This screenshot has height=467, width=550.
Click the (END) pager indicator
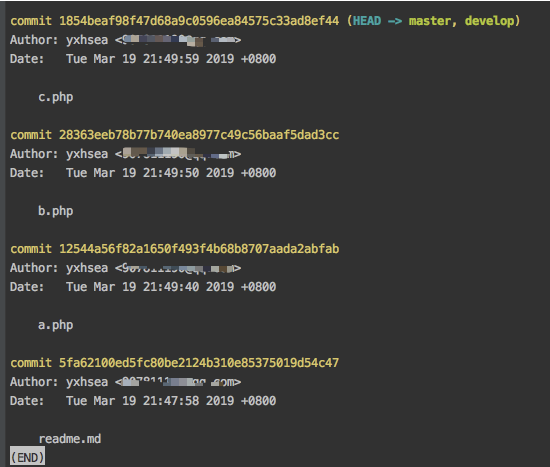(x=27, y=458)
